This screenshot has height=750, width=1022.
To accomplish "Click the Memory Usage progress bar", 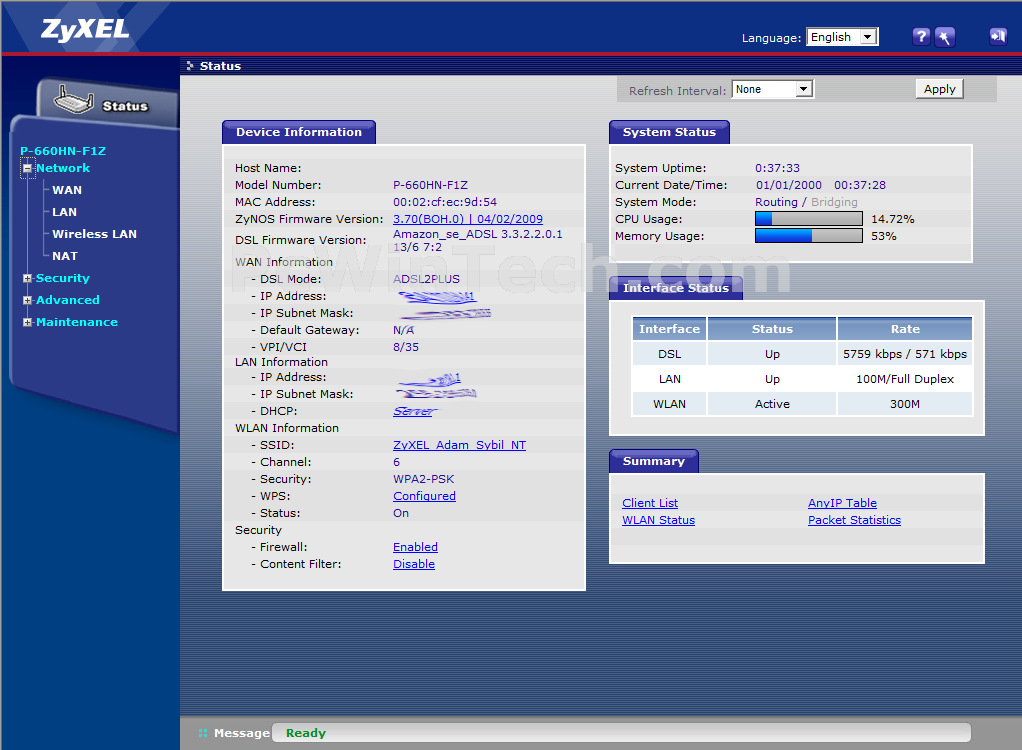I will [809, 236].
